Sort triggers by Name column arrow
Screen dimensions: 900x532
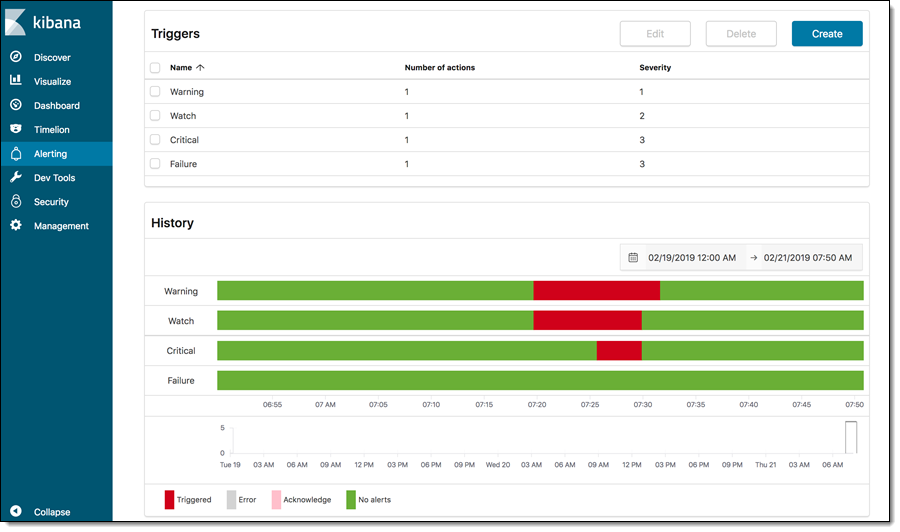(x=200, y=68)
